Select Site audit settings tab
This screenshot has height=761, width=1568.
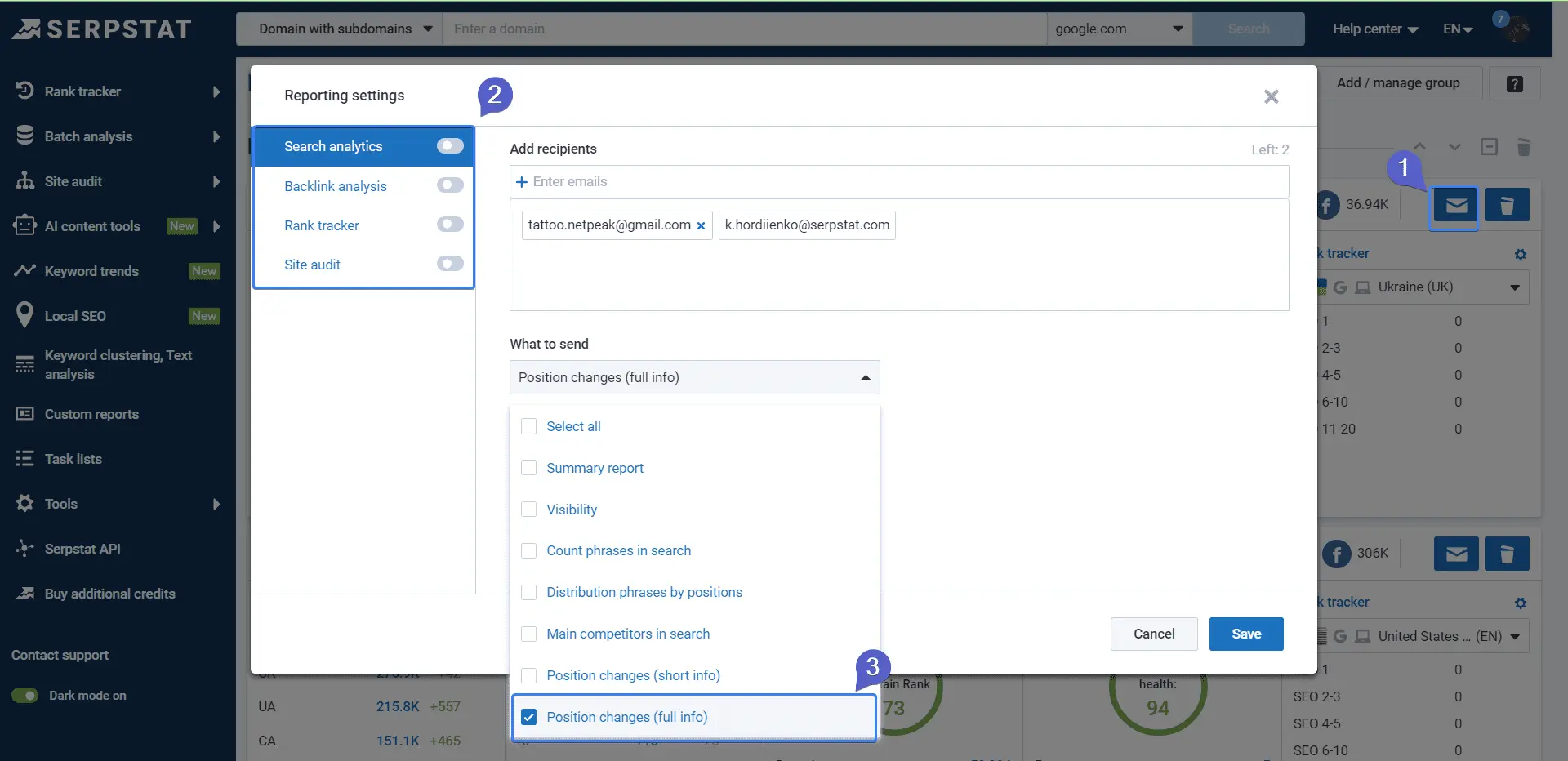364,265
